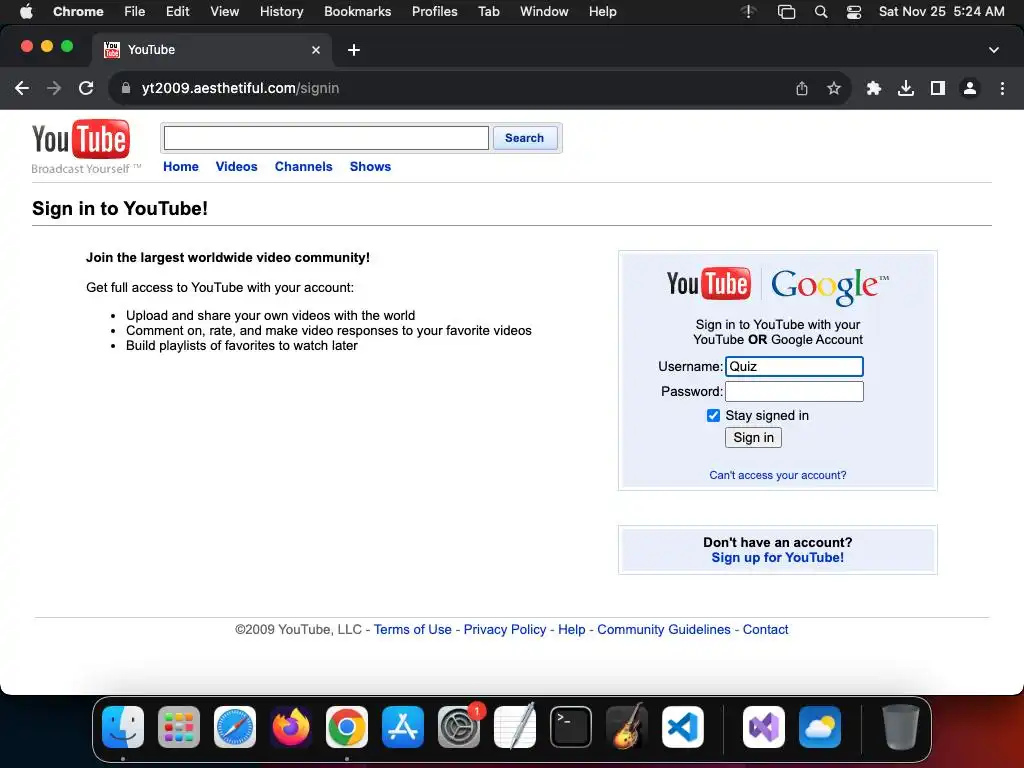Click the Sign in button

[x=753, y=438]
